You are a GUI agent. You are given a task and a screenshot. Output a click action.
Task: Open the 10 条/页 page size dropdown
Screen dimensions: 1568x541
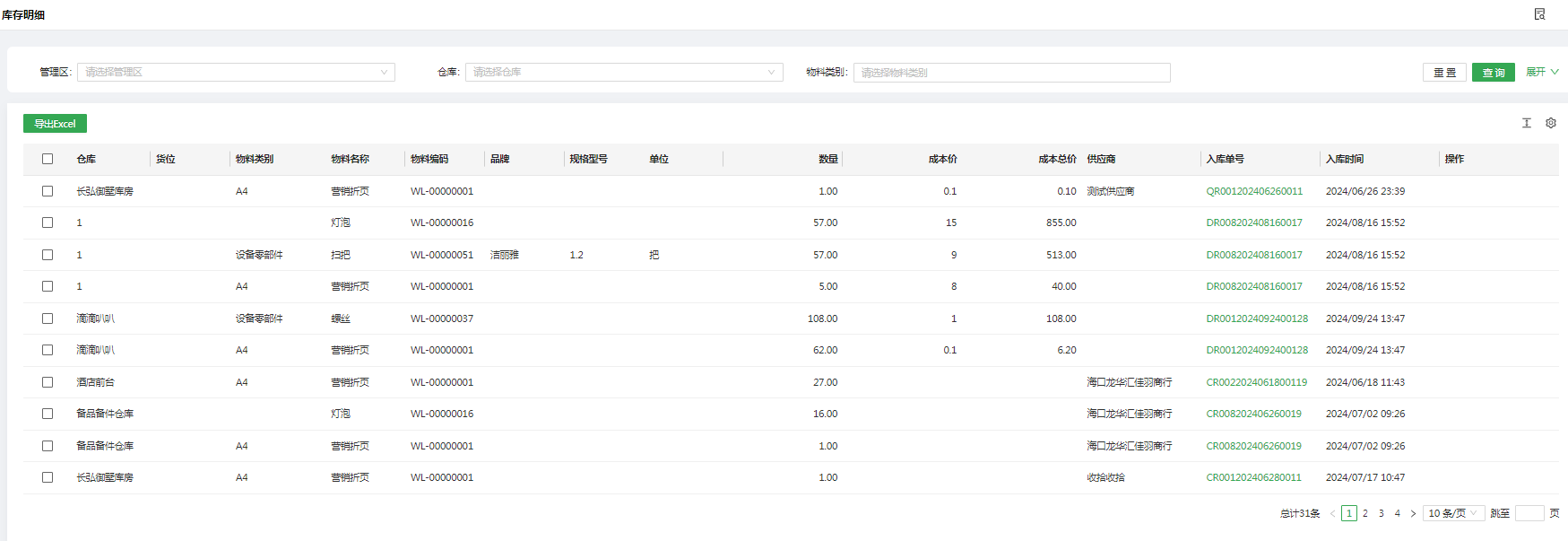[x=1453, y=513]
